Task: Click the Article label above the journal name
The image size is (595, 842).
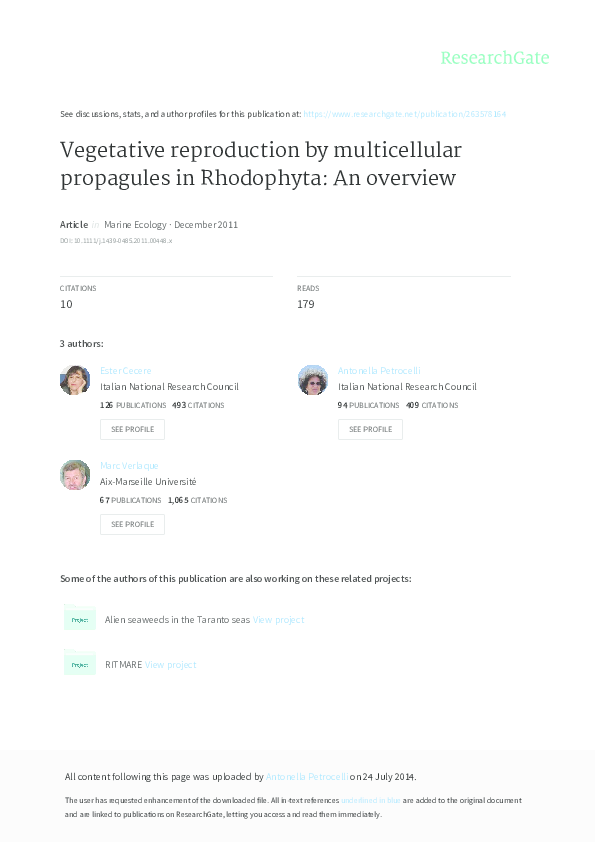Action: coord(73,224)
